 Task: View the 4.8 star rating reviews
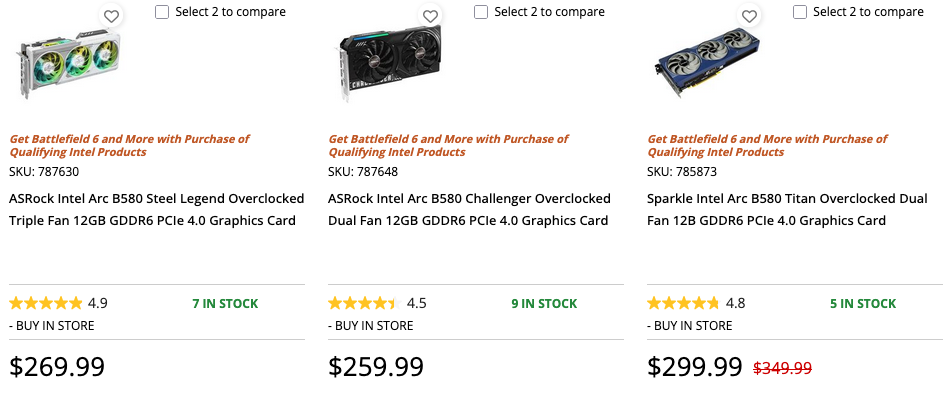tap(696, 303)
